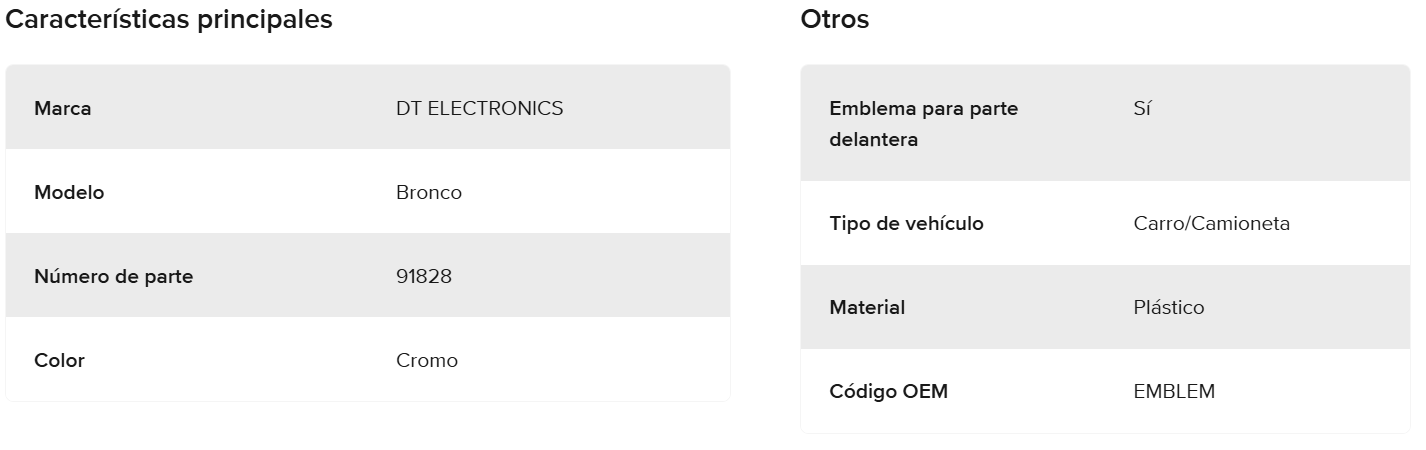Select the Color row label

pyautogui.click(x=59, y=360)
